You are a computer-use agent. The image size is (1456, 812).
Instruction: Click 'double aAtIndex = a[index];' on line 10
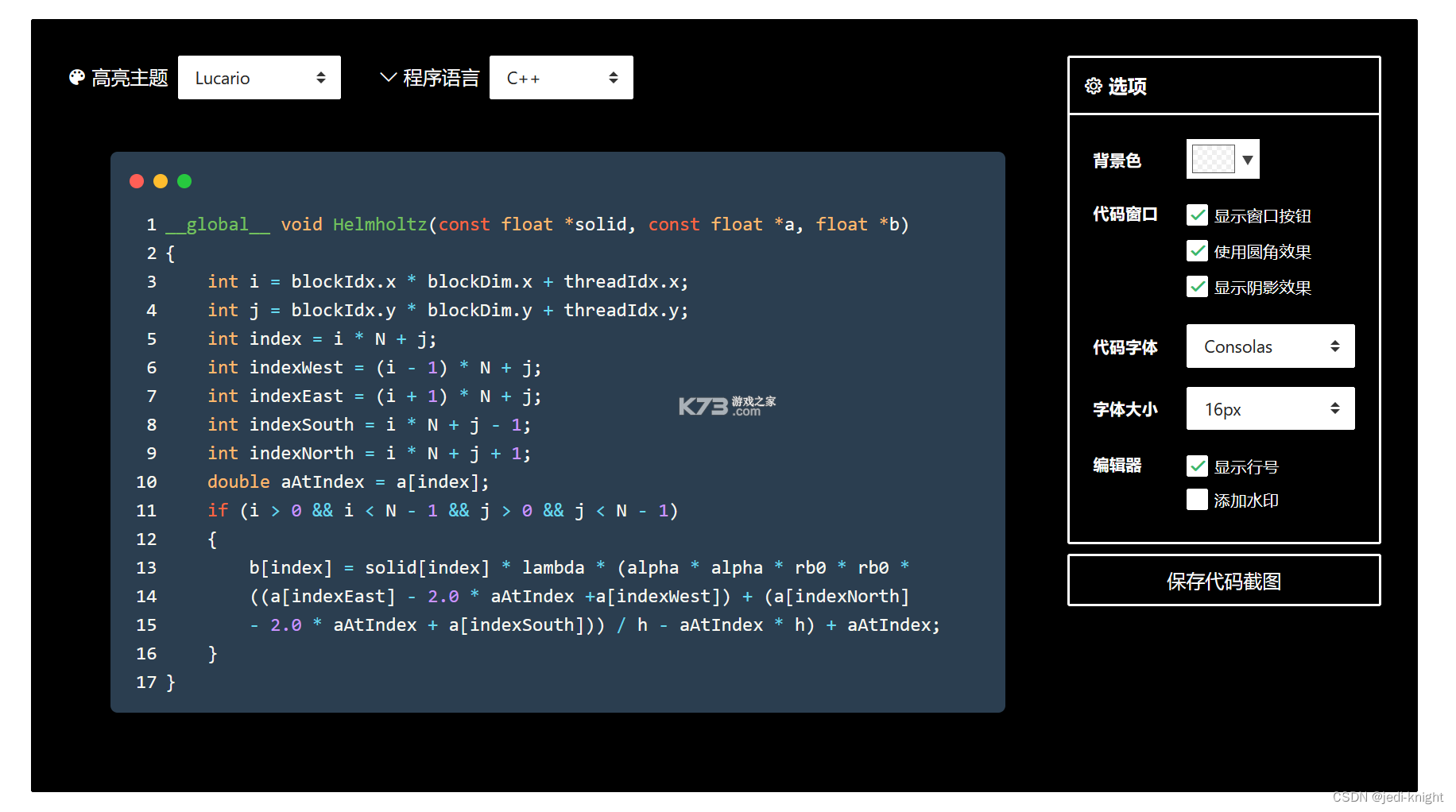click(348, 482)
